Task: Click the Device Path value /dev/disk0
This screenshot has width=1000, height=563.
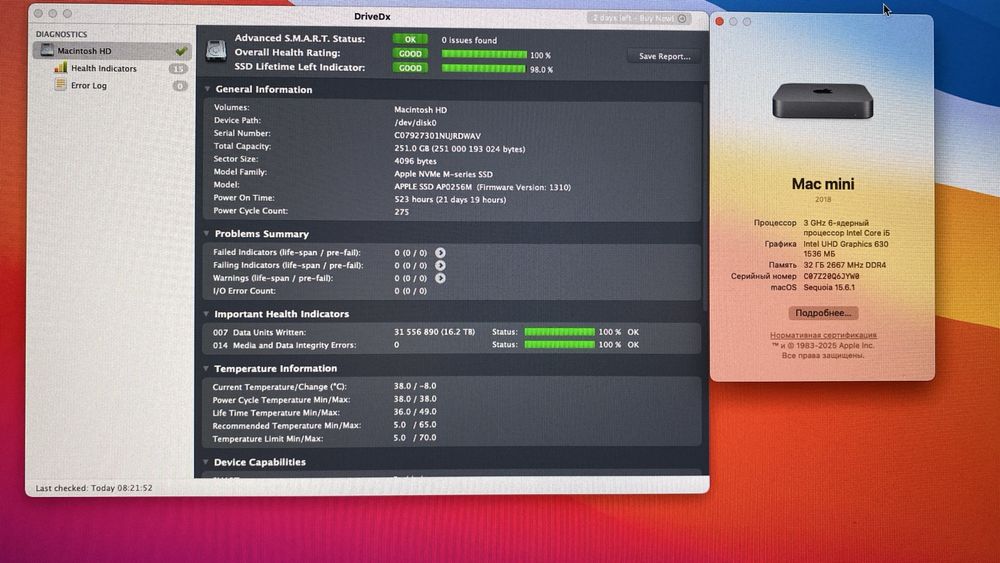Action: coord(415,122)
